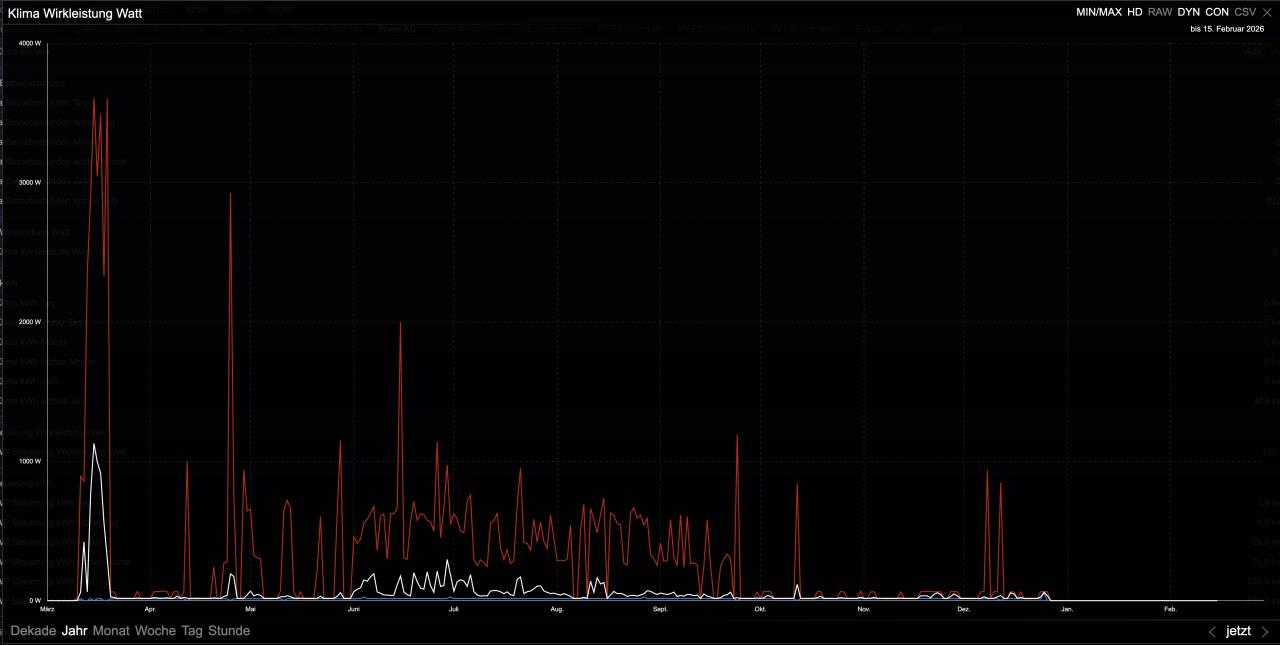Go to the previous time period arrow
The height and width of the screenshot is (645, 1280).
click(x=1212, y=631)
